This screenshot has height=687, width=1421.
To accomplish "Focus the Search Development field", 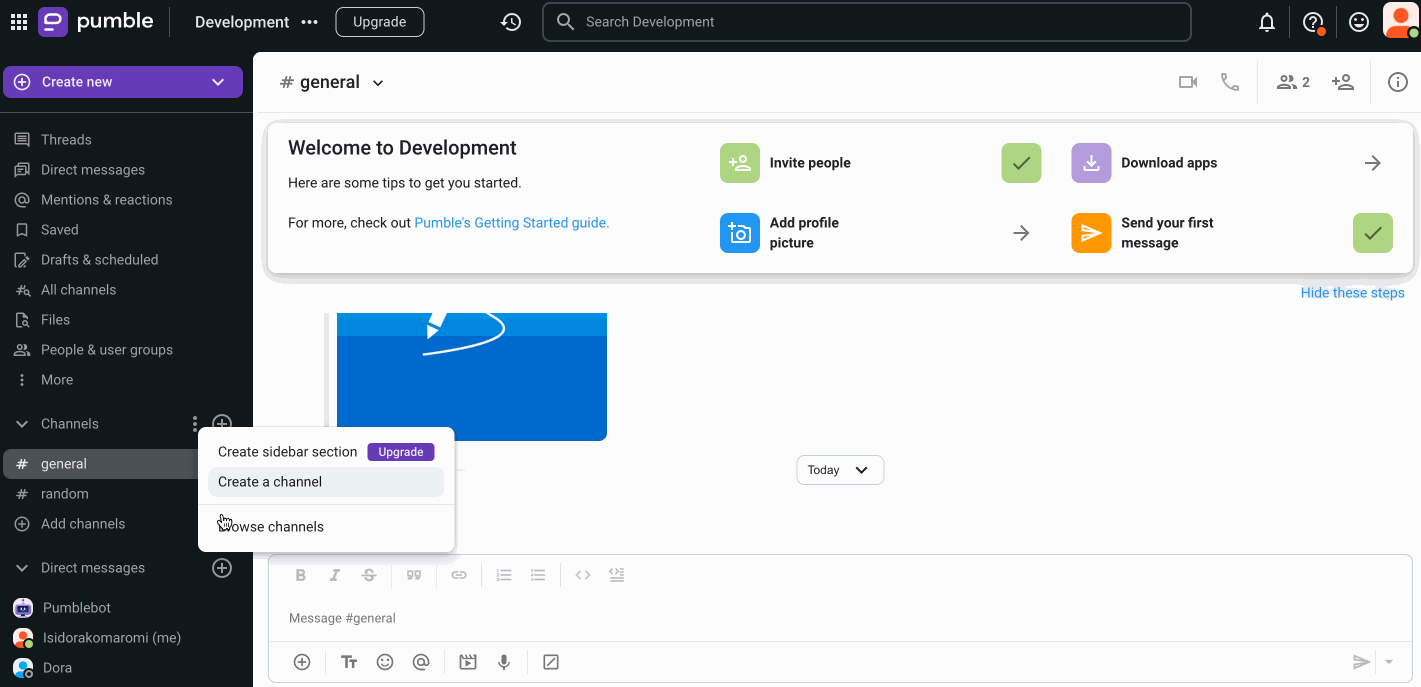I will pos(867,22).
